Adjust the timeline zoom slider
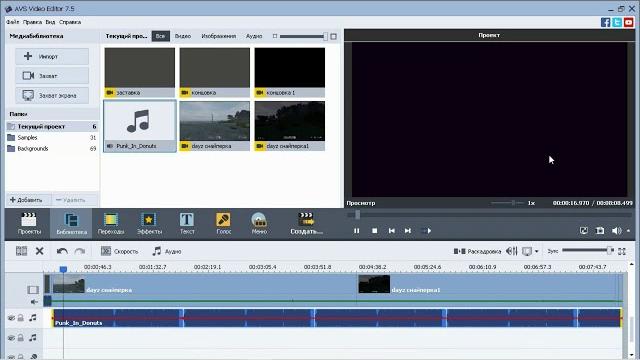The image size is (640, 360). coord(588,250)
